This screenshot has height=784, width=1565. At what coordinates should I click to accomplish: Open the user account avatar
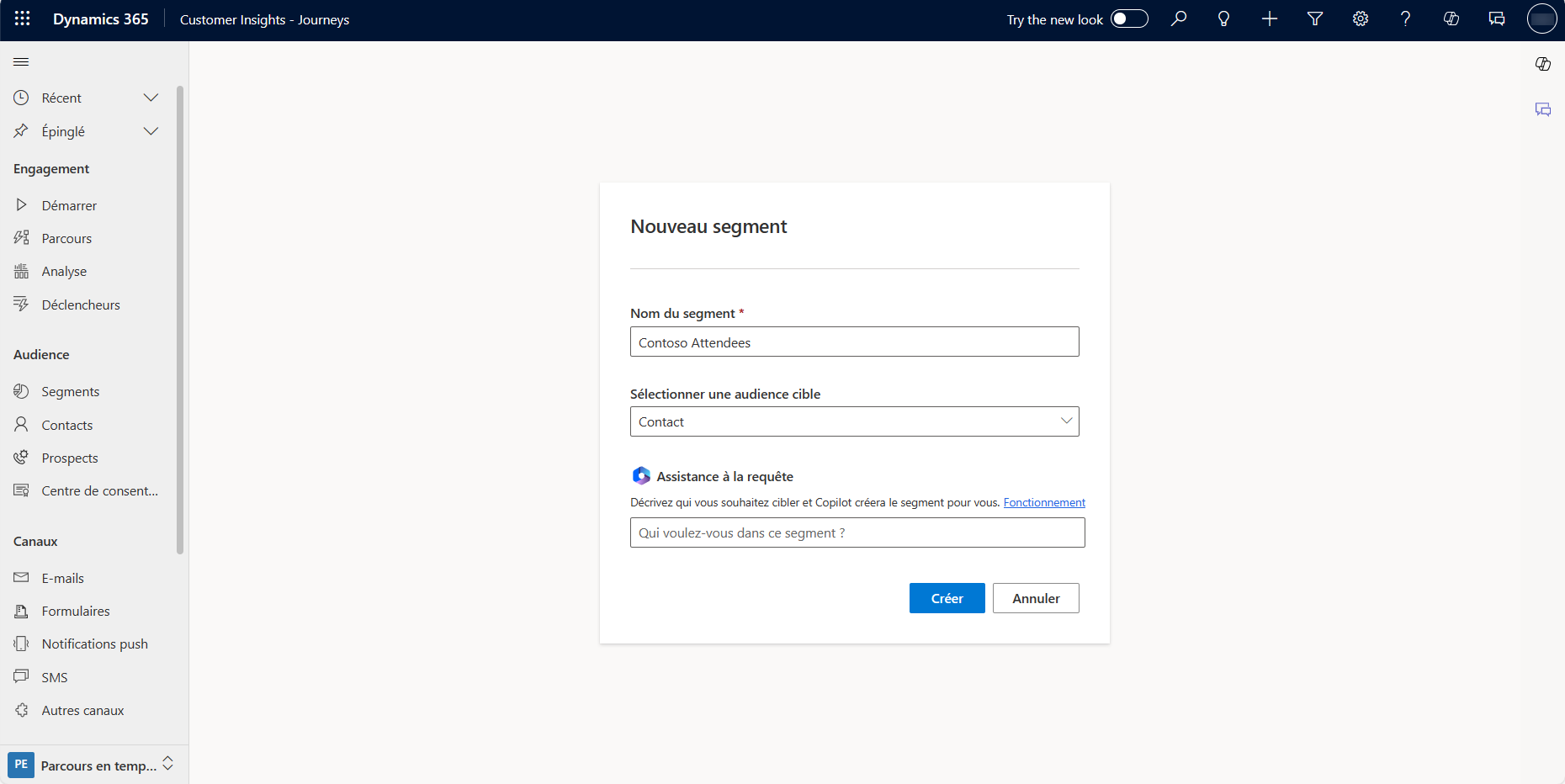pos(1542,19)
